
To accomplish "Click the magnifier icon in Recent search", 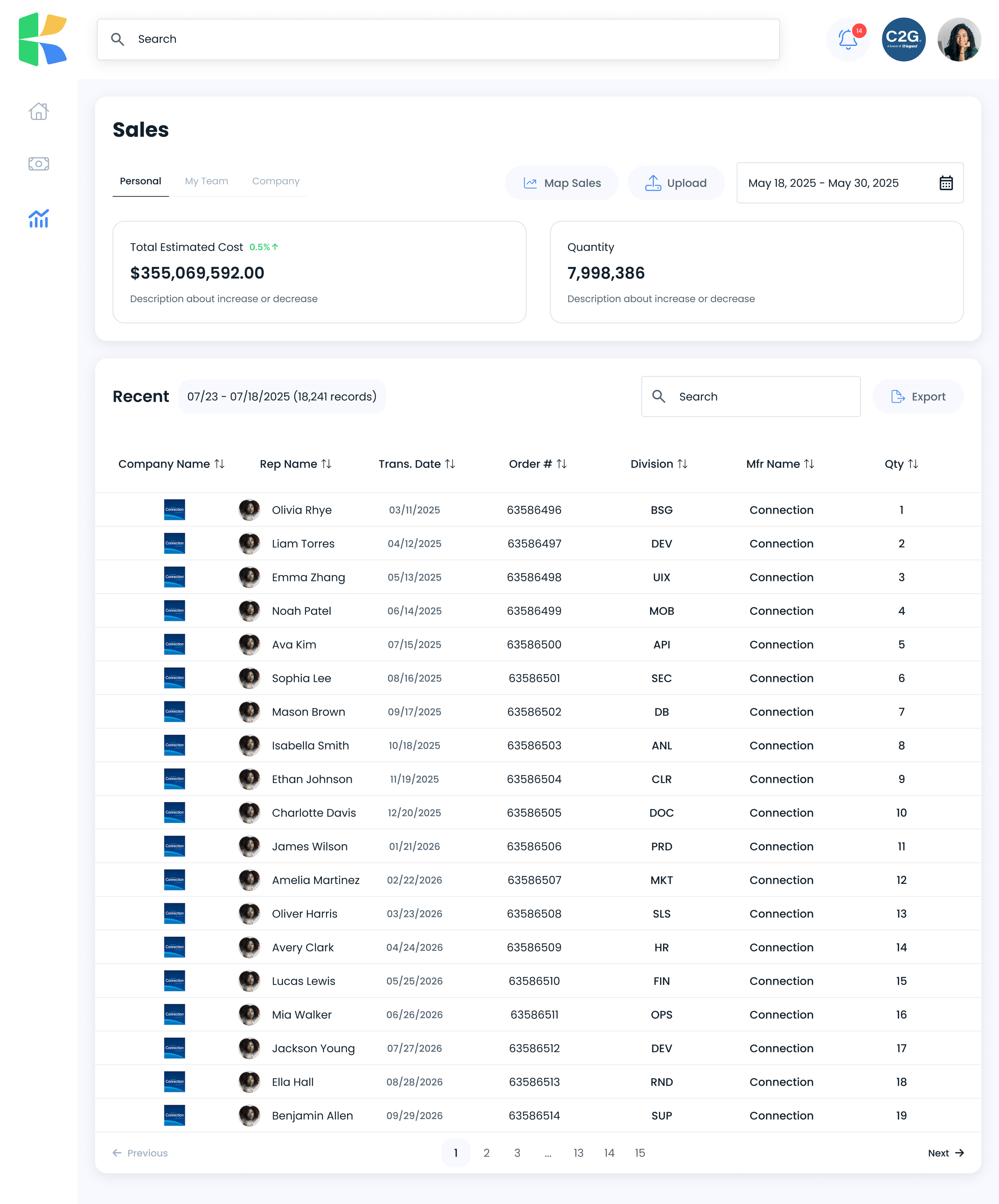I will pos(659,396).
